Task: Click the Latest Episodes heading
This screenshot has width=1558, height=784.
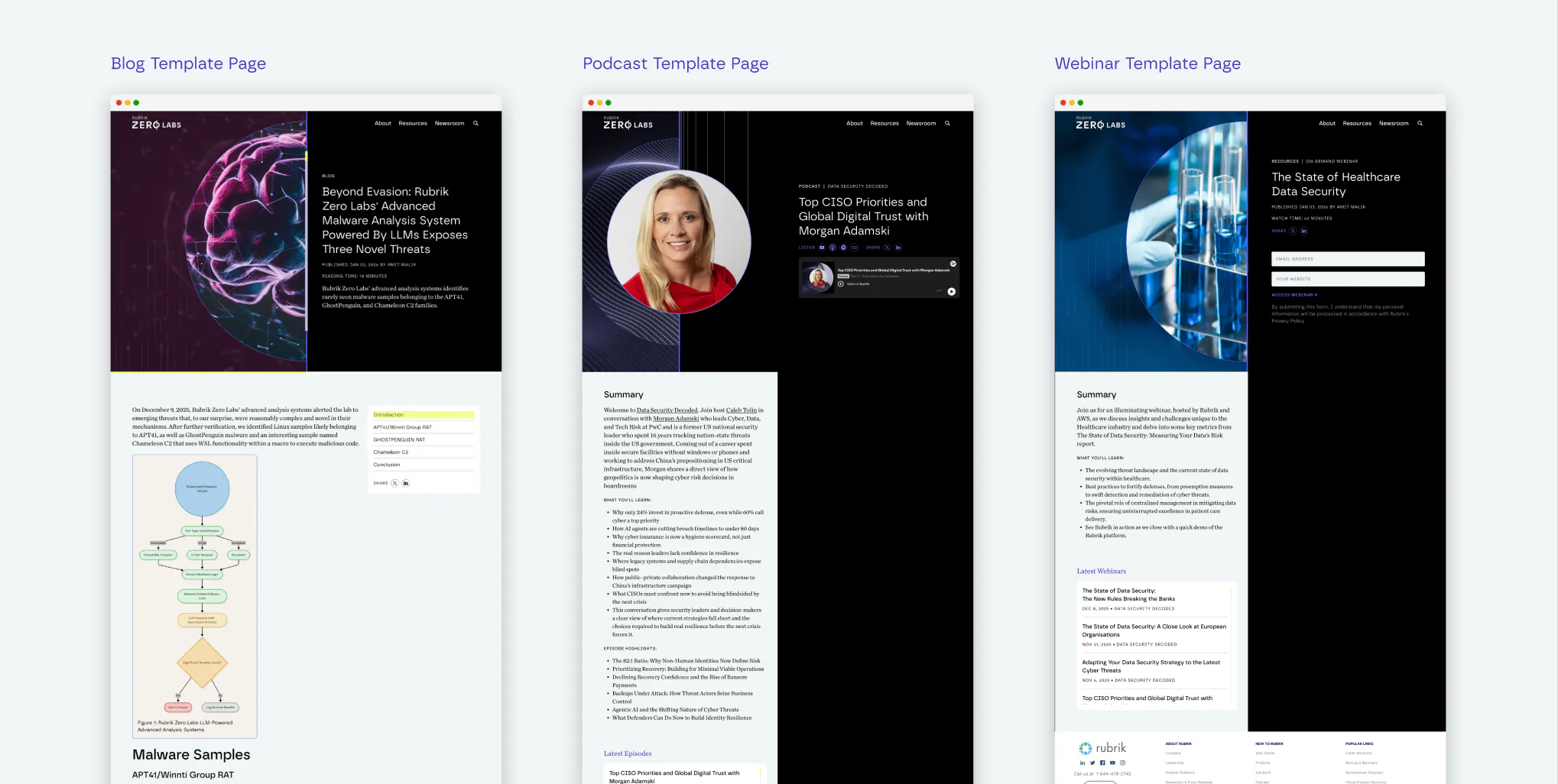Action: tap(628, 753)
